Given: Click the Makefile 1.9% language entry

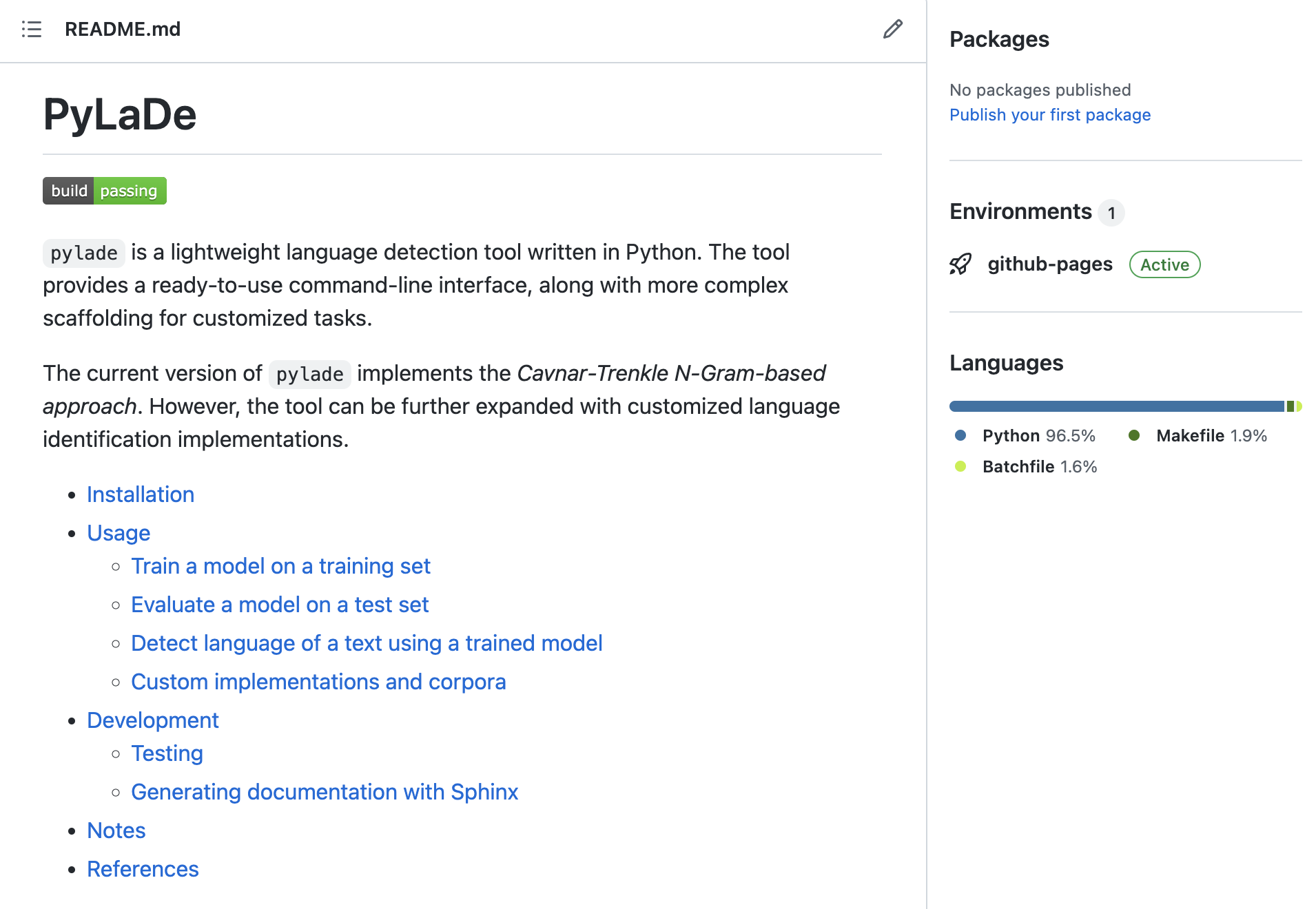Looking at the screenshot, I should 1211,435.
